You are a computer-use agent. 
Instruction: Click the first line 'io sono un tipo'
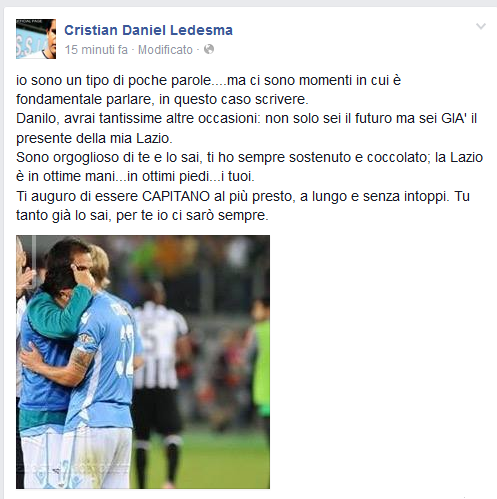(208, 80)
